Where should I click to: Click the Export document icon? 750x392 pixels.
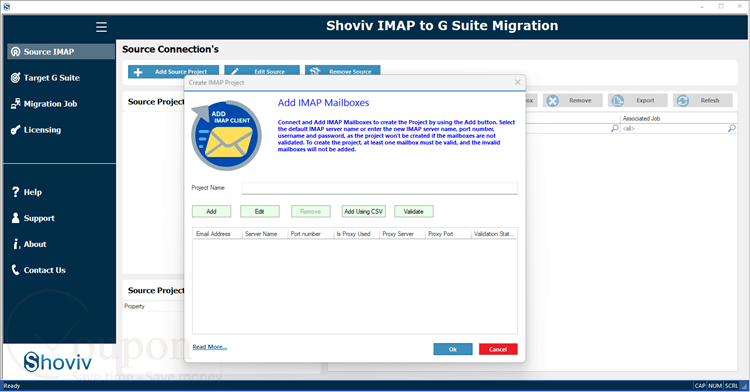(618, 100)
